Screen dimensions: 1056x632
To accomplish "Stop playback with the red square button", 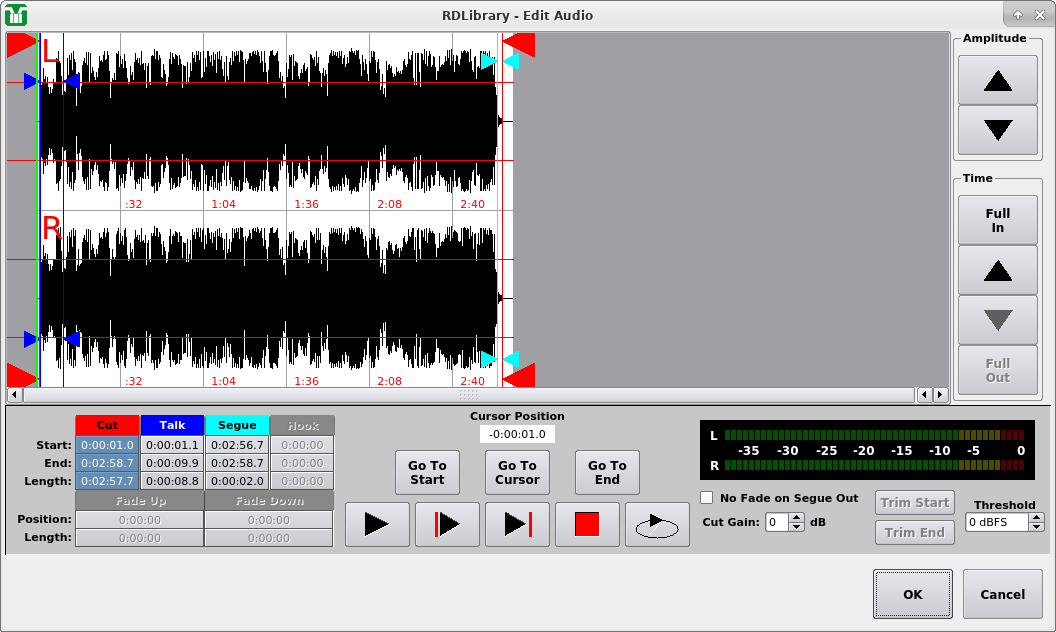I will coord(587,524).
